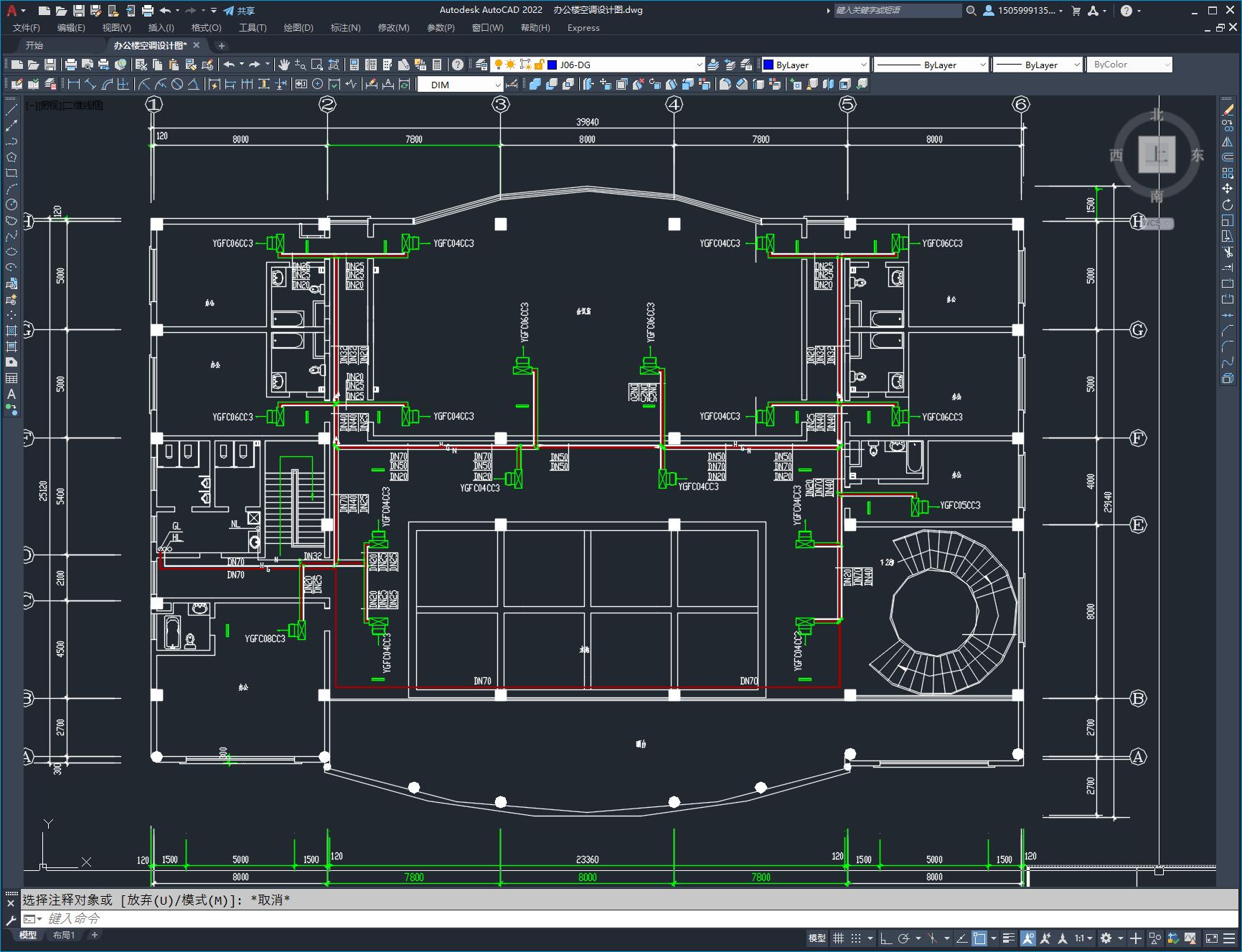Toggle polar tracking in status bar
This screenshot has height=952, width=1242.
(904, 938)
